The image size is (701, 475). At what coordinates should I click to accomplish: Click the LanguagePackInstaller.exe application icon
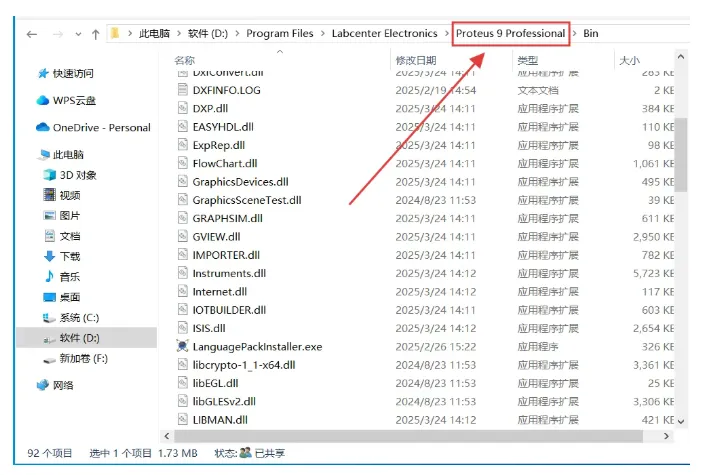182,346
